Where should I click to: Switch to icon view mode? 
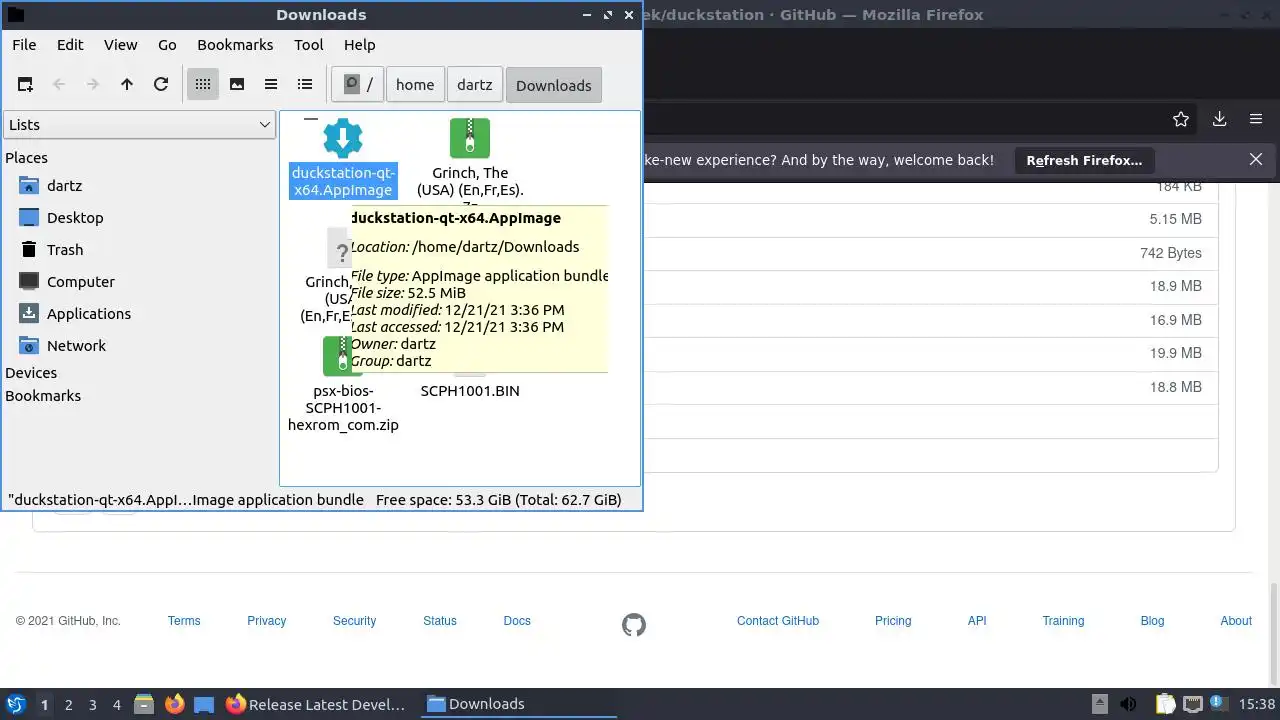coord(203,85)
